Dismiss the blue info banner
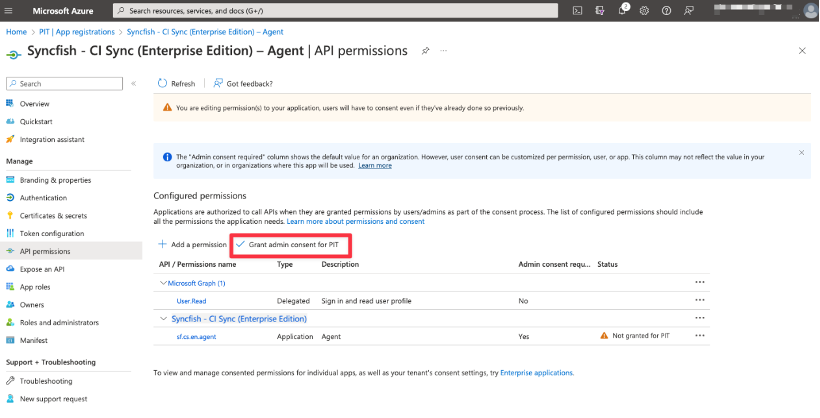 (x=801, y=153)
